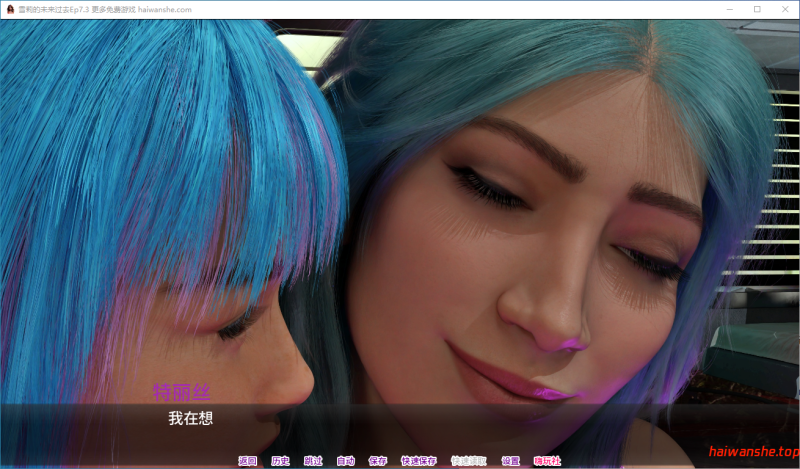Click dialogue text 我在想 to advance
The height and width of the screenshot is (469, 800).
pos(190,419)
